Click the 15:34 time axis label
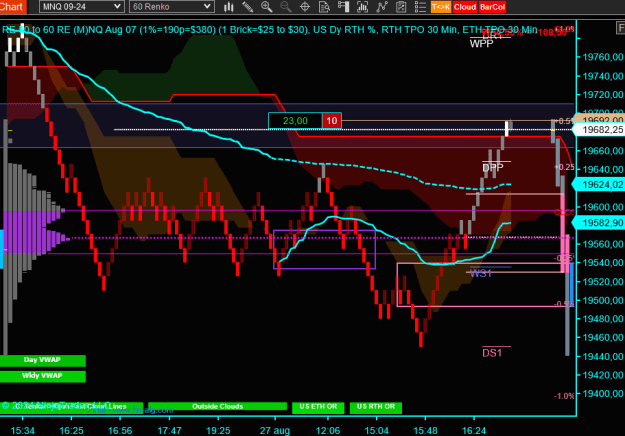The width and height of the screenshot is (625, 436). (22, 430)
